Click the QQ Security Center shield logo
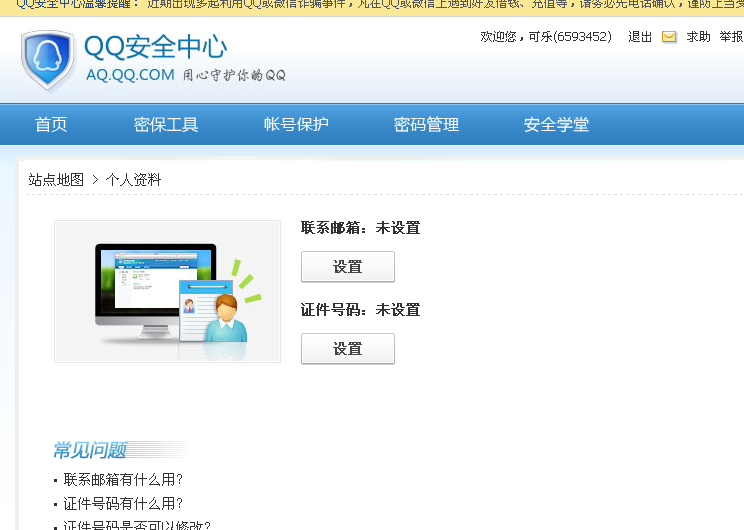The height and width of the screenshot is (530, 744). click(47, 60)
